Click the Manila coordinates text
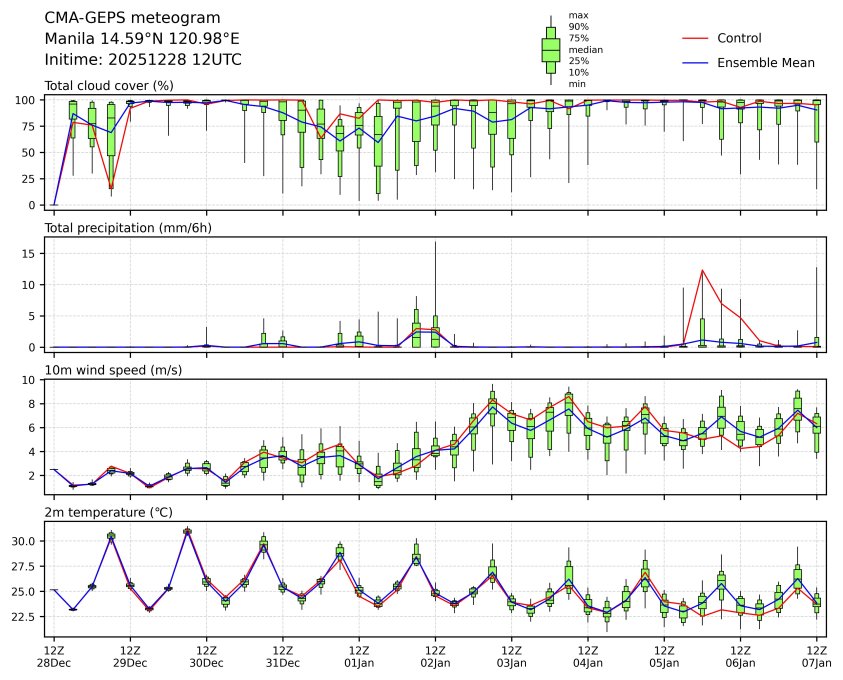The width and height of the screenshot is (843, 680). pyautogui.click(x=142, y=39)
